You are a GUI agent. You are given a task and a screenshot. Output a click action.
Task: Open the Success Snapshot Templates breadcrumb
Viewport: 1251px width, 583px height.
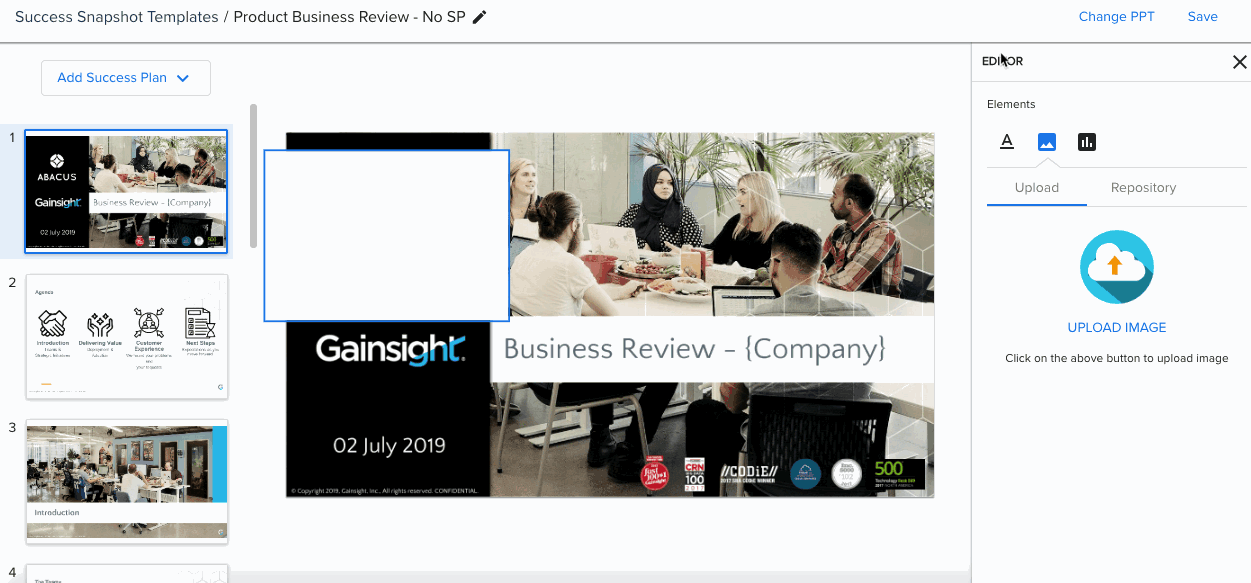point(117,17)
